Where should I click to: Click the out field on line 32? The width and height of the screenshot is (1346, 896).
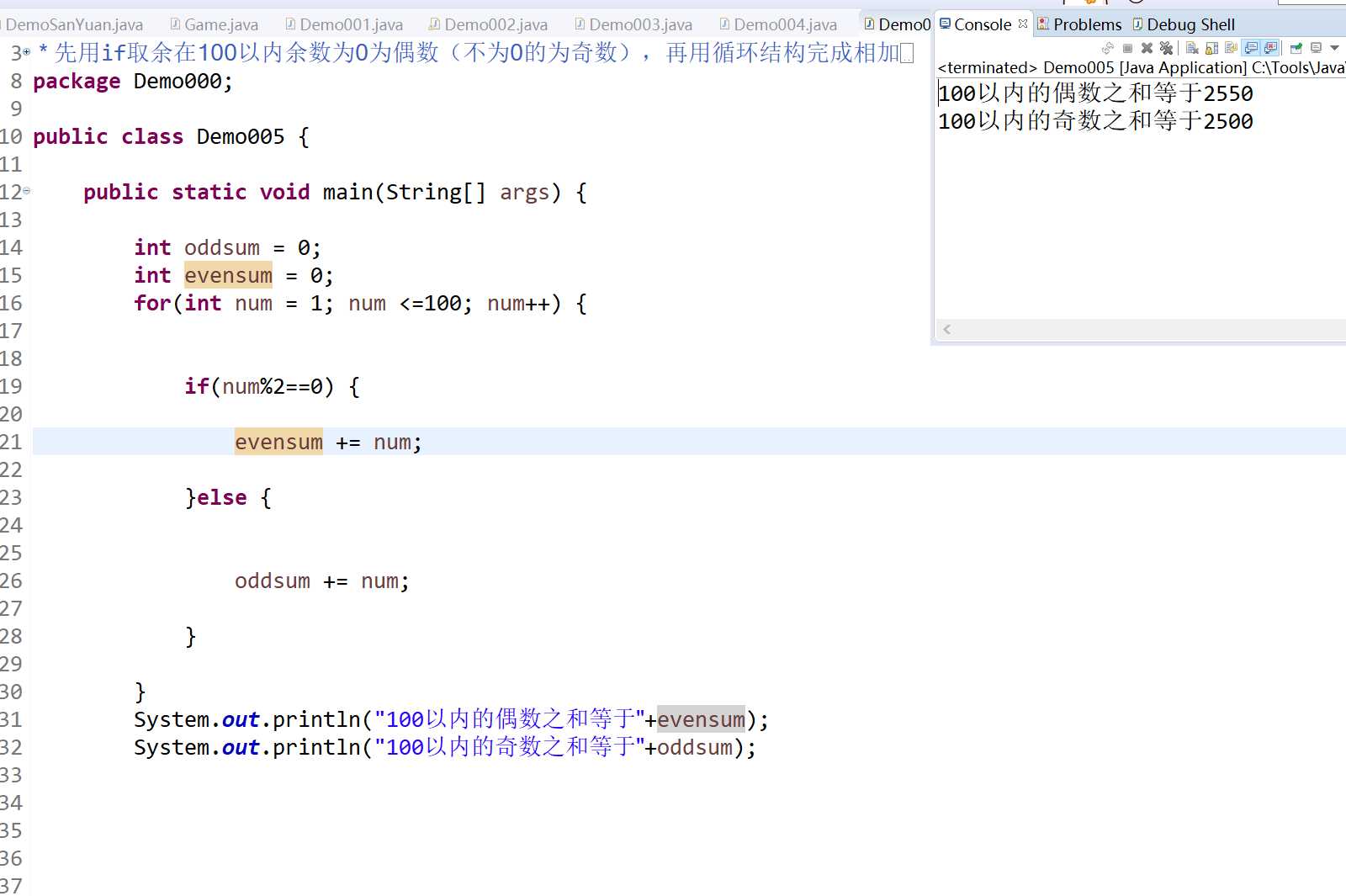[240, 747]
